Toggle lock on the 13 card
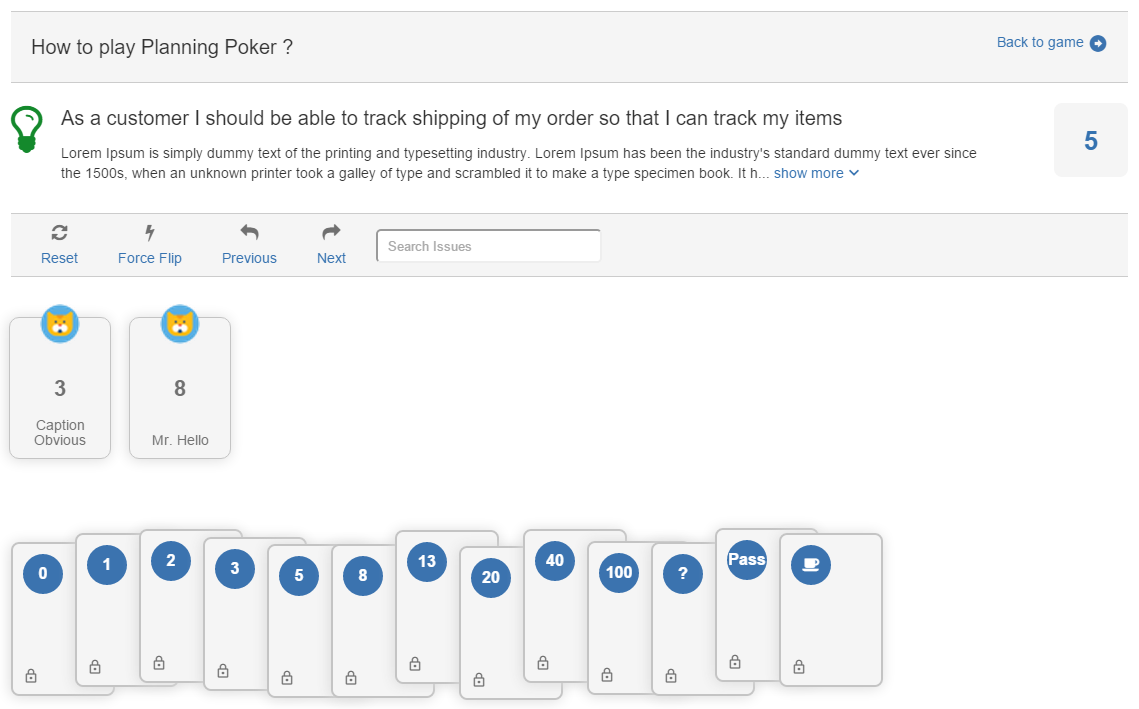Image resolution: width=1139 pixels, height=709 pixels. pos(415,664)
